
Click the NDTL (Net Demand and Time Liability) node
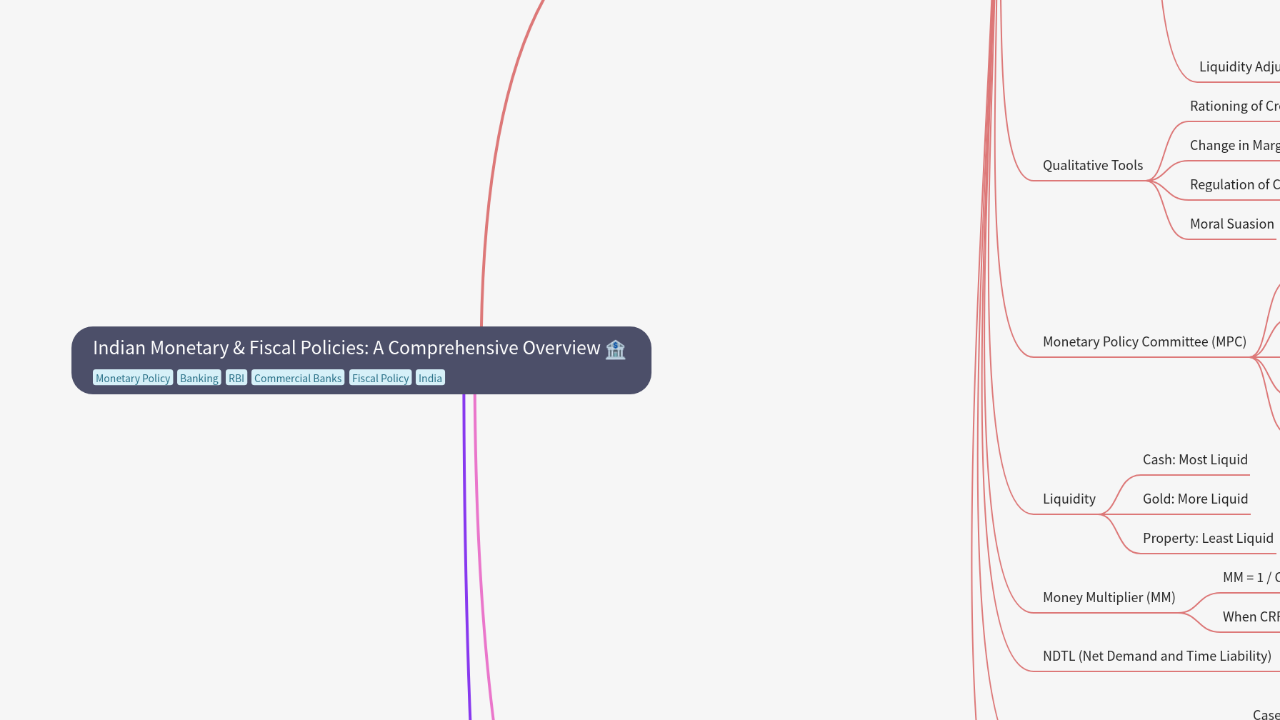[x=1157, y=656]
